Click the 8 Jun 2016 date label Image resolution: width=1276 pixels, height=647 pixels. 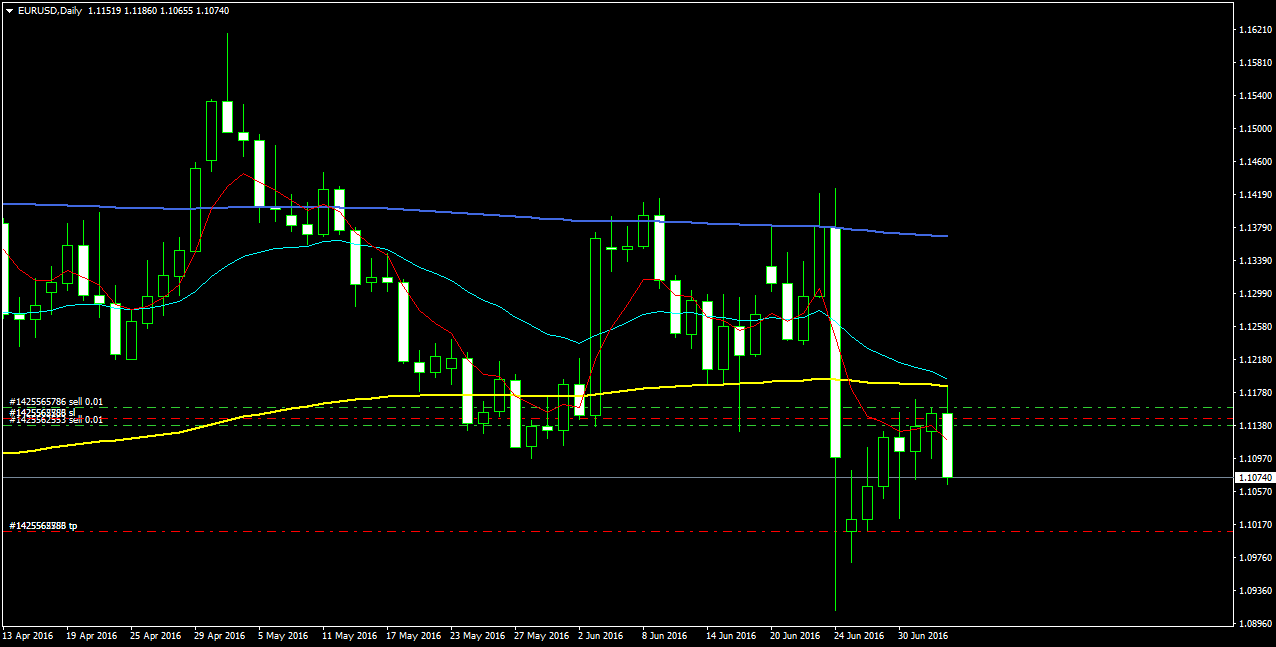point(666,636)
